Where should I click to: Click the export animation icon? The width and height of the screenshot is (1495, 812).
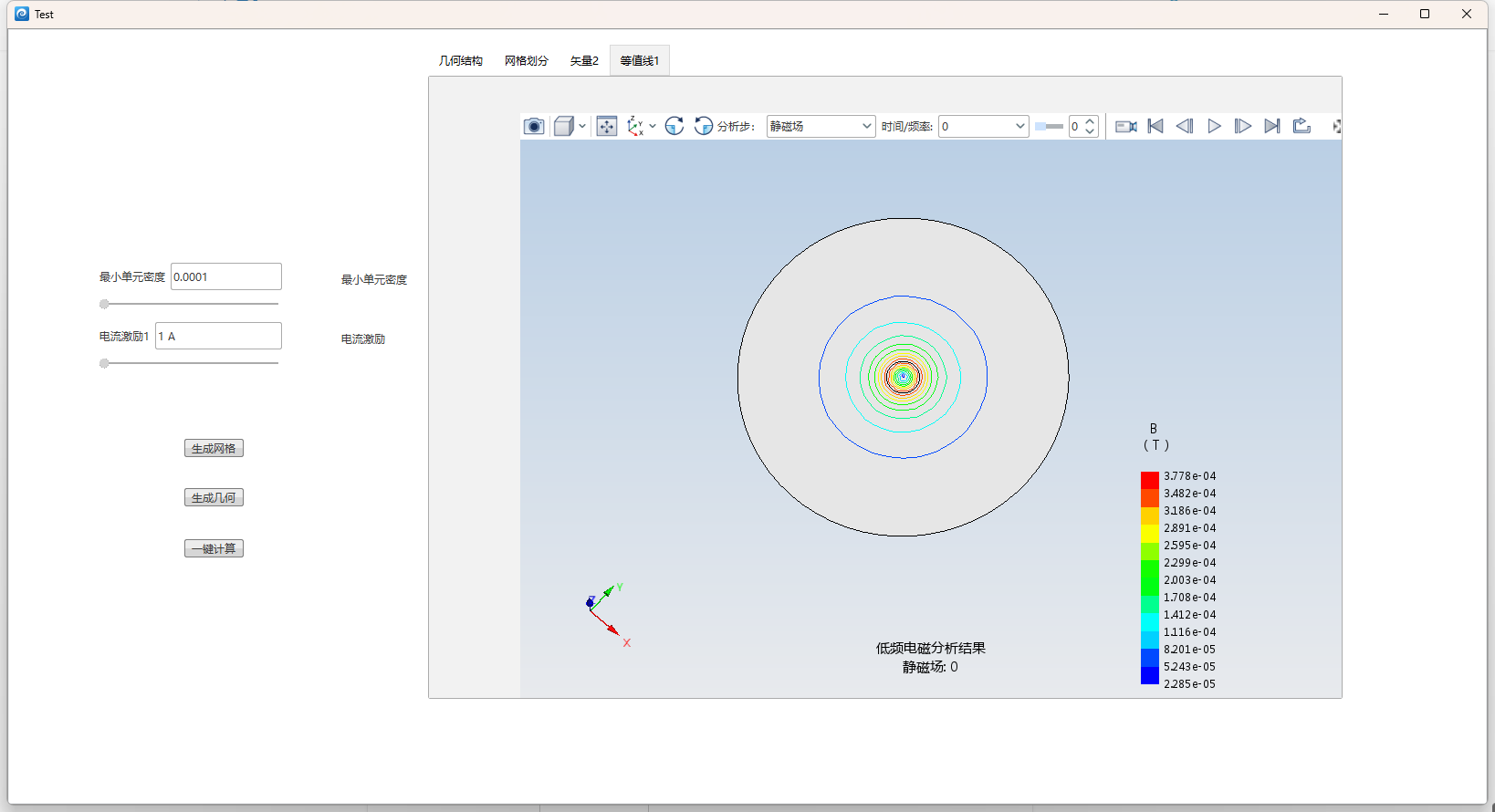pos(1302,126)
